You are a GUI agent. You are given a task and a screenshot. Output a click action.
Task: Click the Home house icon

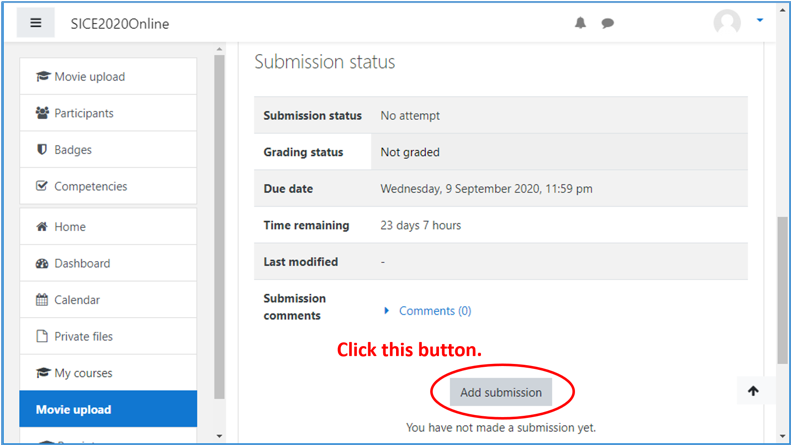coord(42,227)
